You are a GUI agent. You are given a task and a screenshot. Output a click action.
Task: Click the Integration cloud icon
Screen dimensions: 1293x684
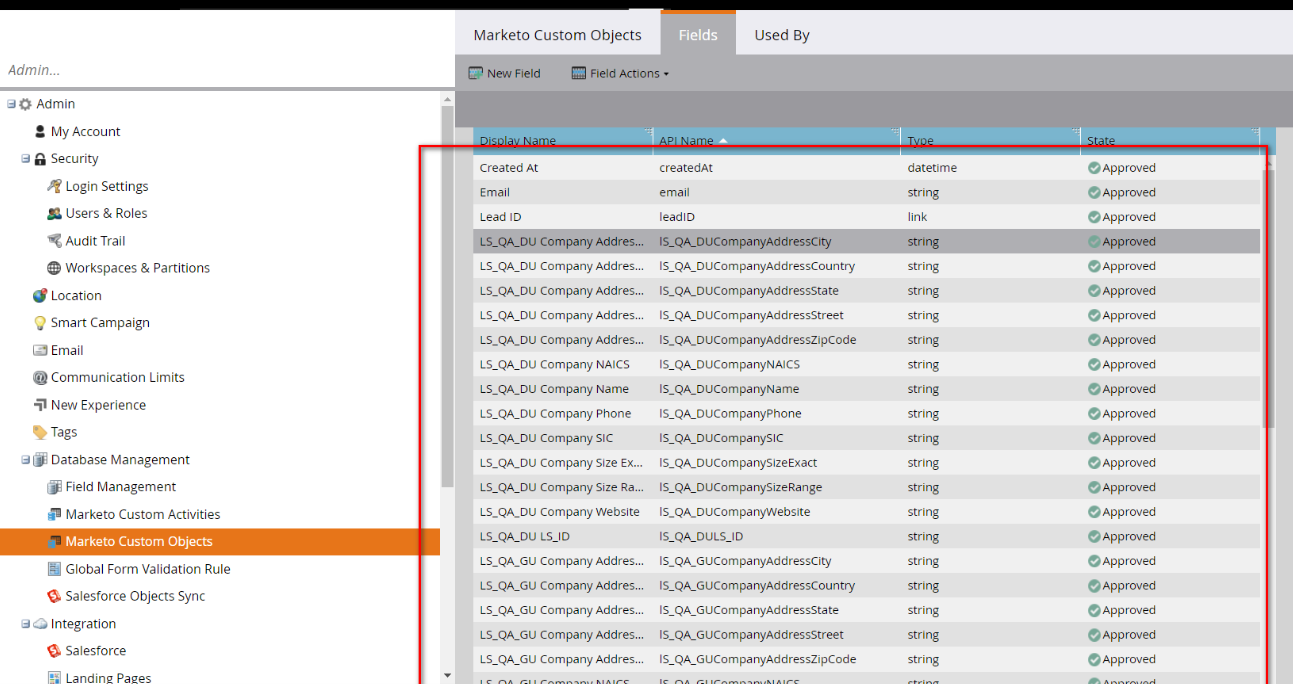click(40, 624)
